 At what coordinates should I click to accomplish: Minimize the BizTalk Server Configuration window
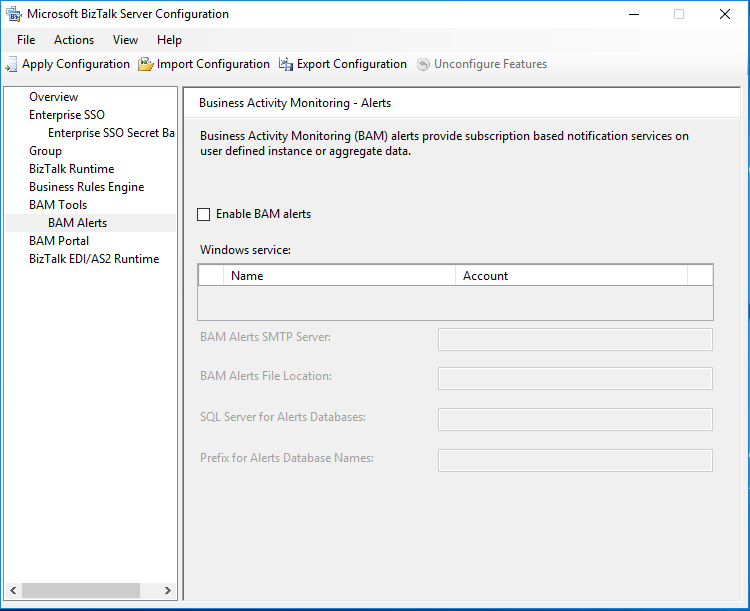point(634,14)
